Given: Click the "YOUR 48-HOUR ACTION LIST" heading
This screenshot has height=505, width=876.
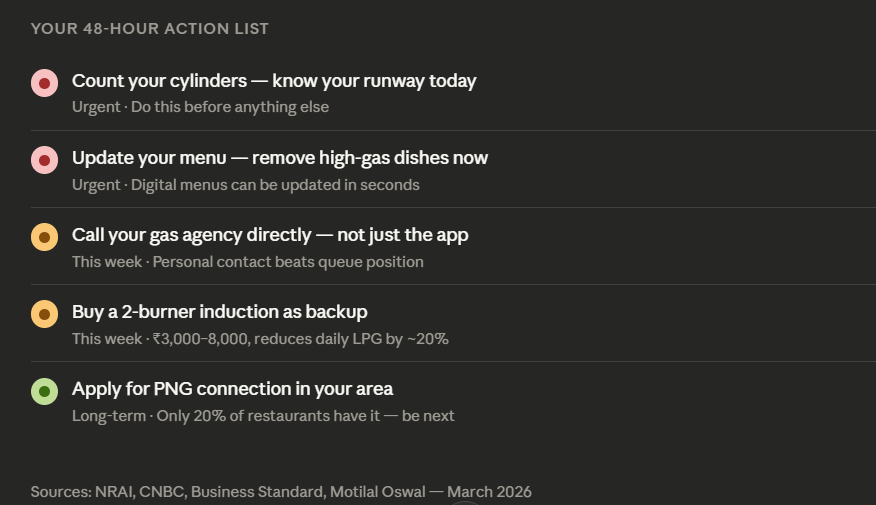Looking at the screenshot, I should 150,29.
